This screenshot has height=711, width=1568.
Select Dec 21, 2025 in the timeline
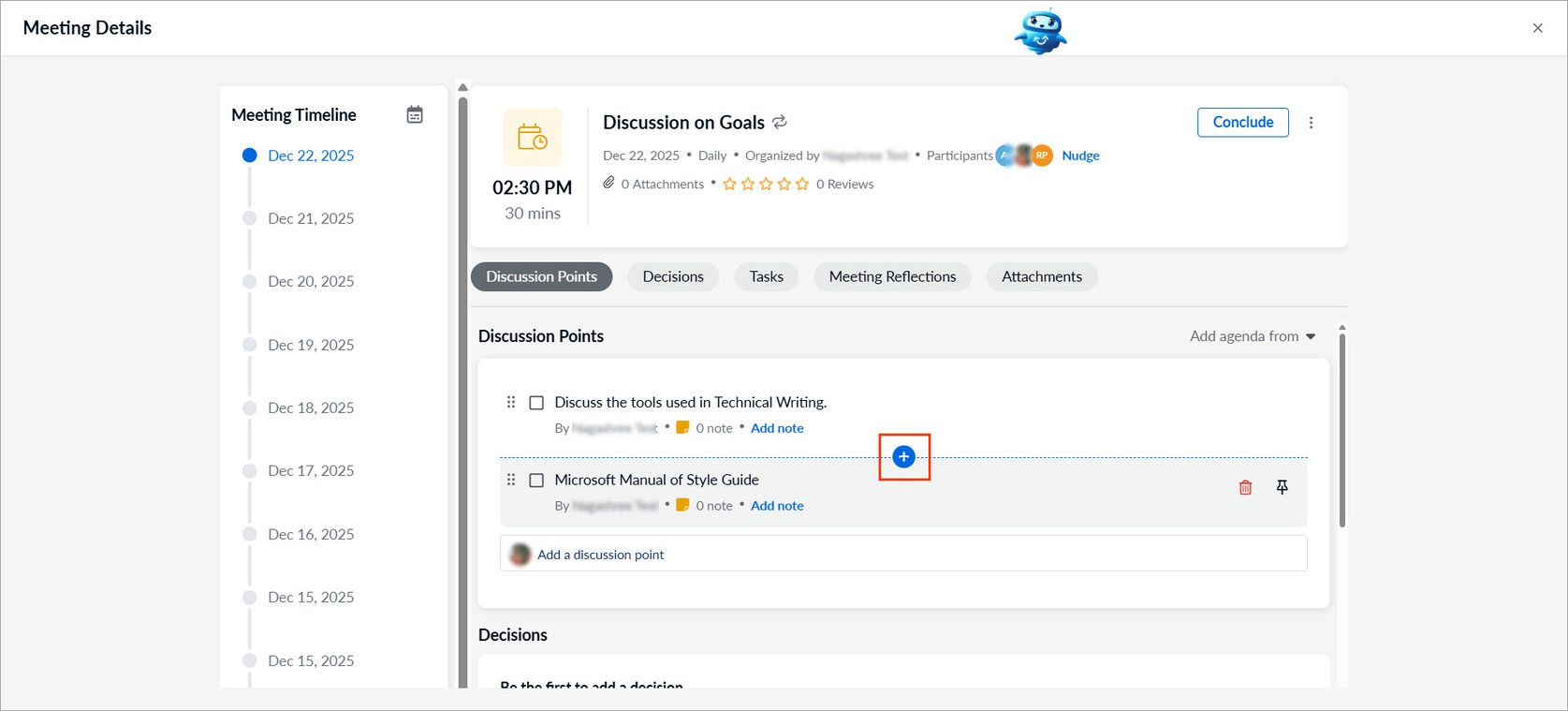pyautogui.click(x=311, y=218)
